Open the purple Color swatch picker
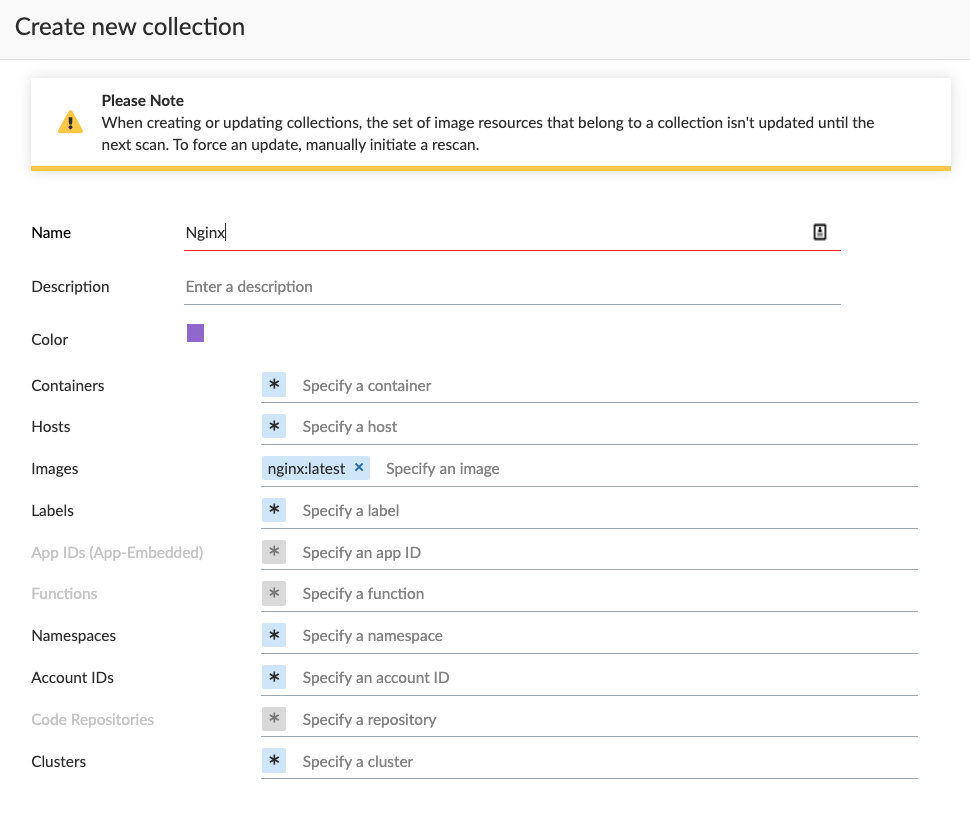This screenshot has height=828, width=970. point(195,333)
